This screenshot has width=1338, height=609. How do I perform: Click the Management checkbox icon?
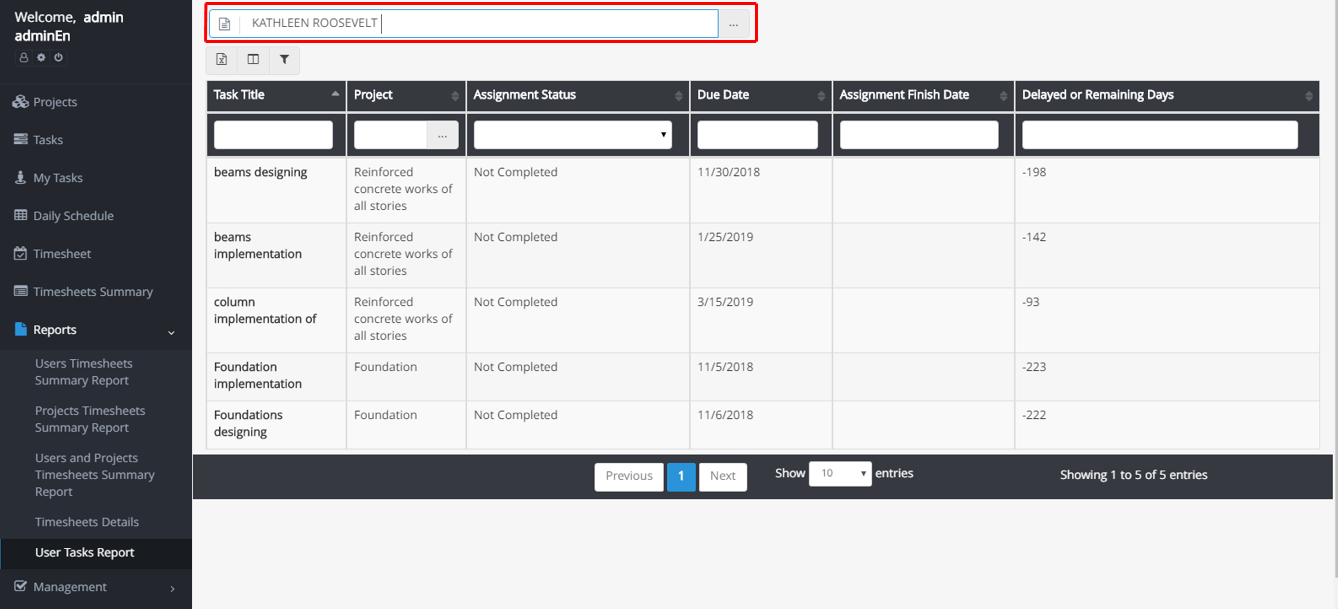20,587
